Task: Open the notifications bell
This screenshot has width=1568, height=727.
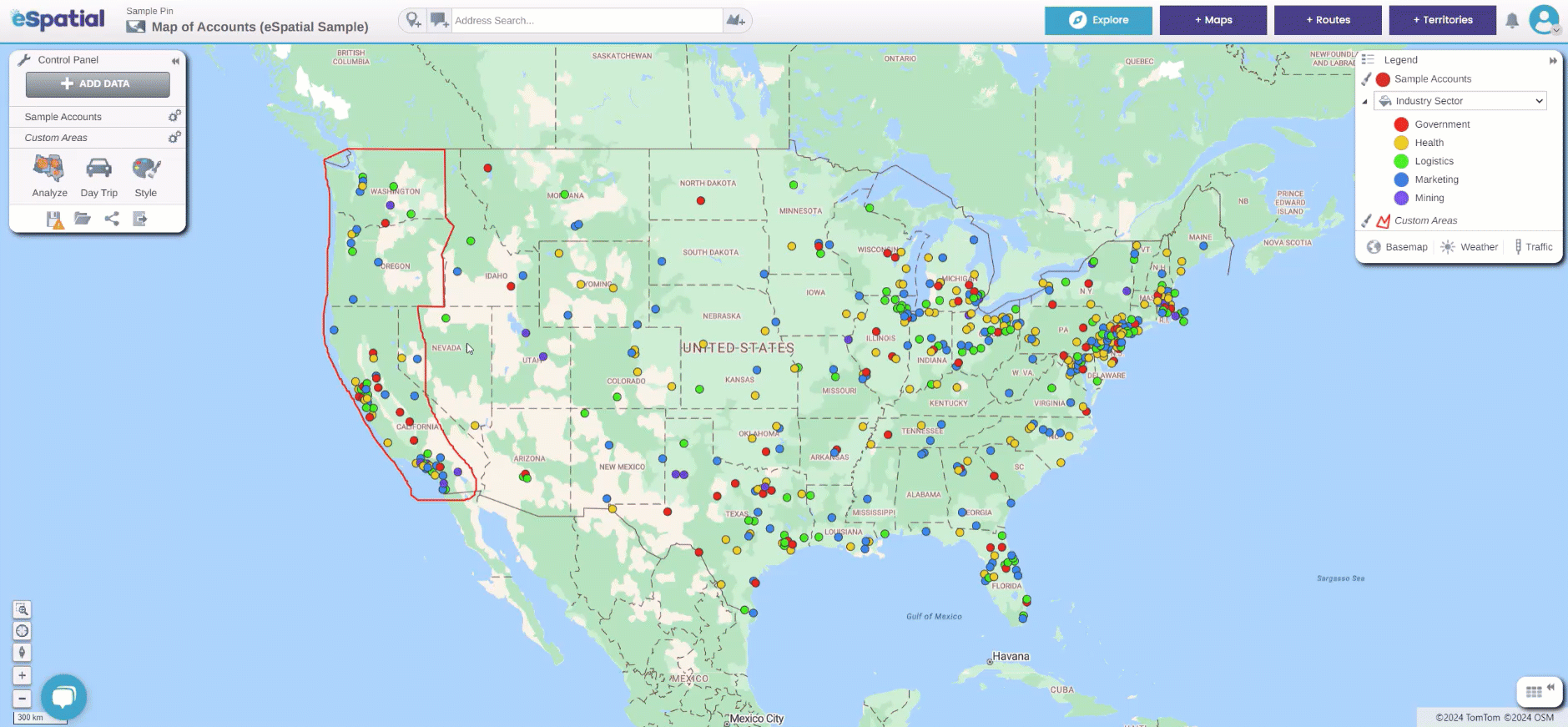Action: point(1512,20)
